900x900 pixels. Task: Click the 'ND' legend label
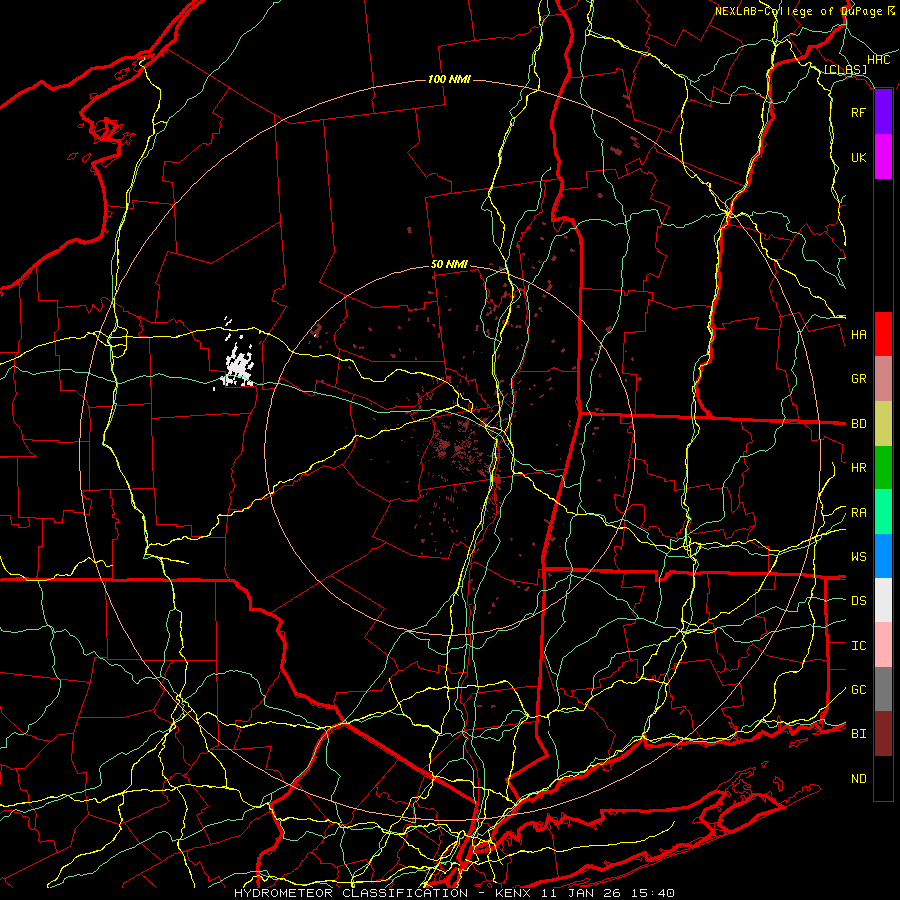click(859, 779)
